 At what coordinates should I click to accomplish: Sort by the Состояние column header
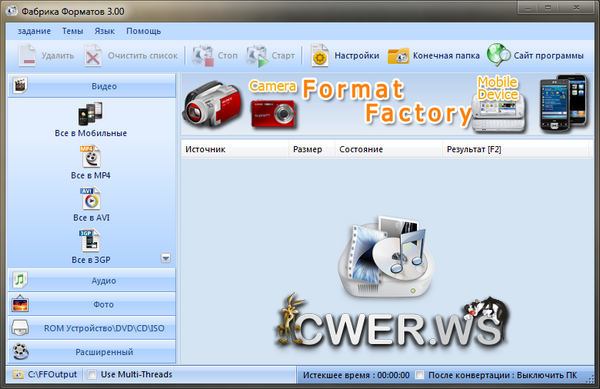tap(389, 149)
